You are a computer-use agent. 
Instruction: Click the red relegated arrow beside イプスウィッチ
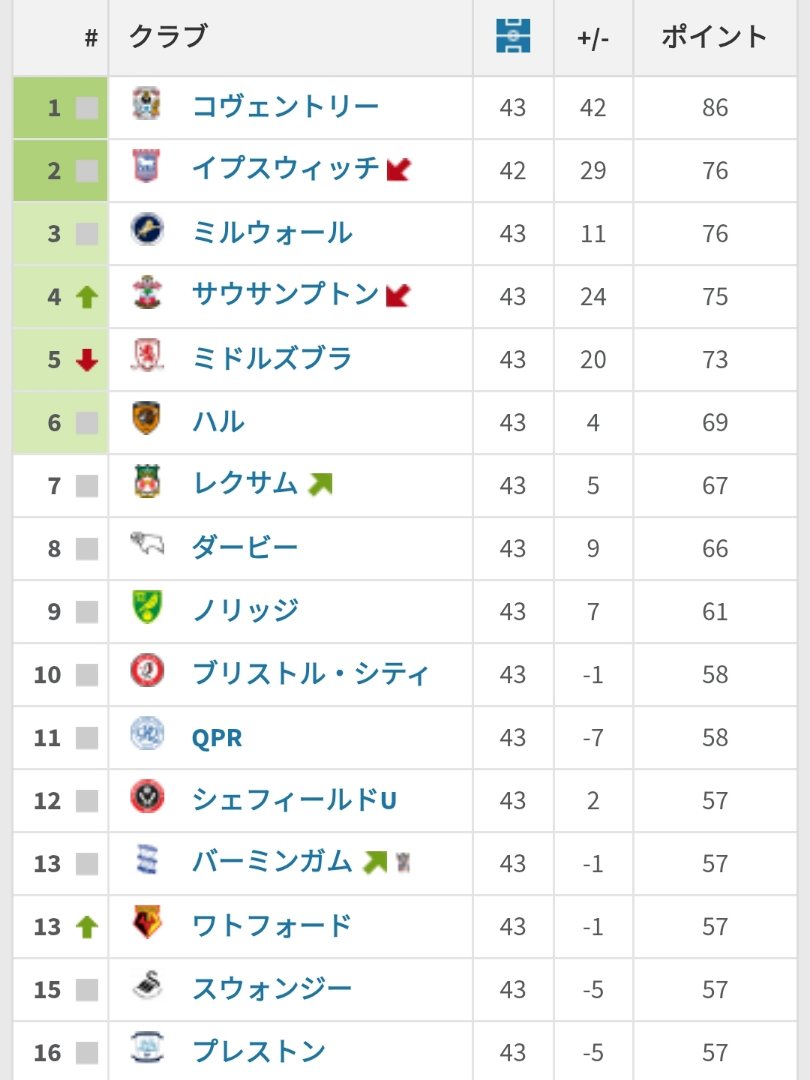(x=399, y=169)
